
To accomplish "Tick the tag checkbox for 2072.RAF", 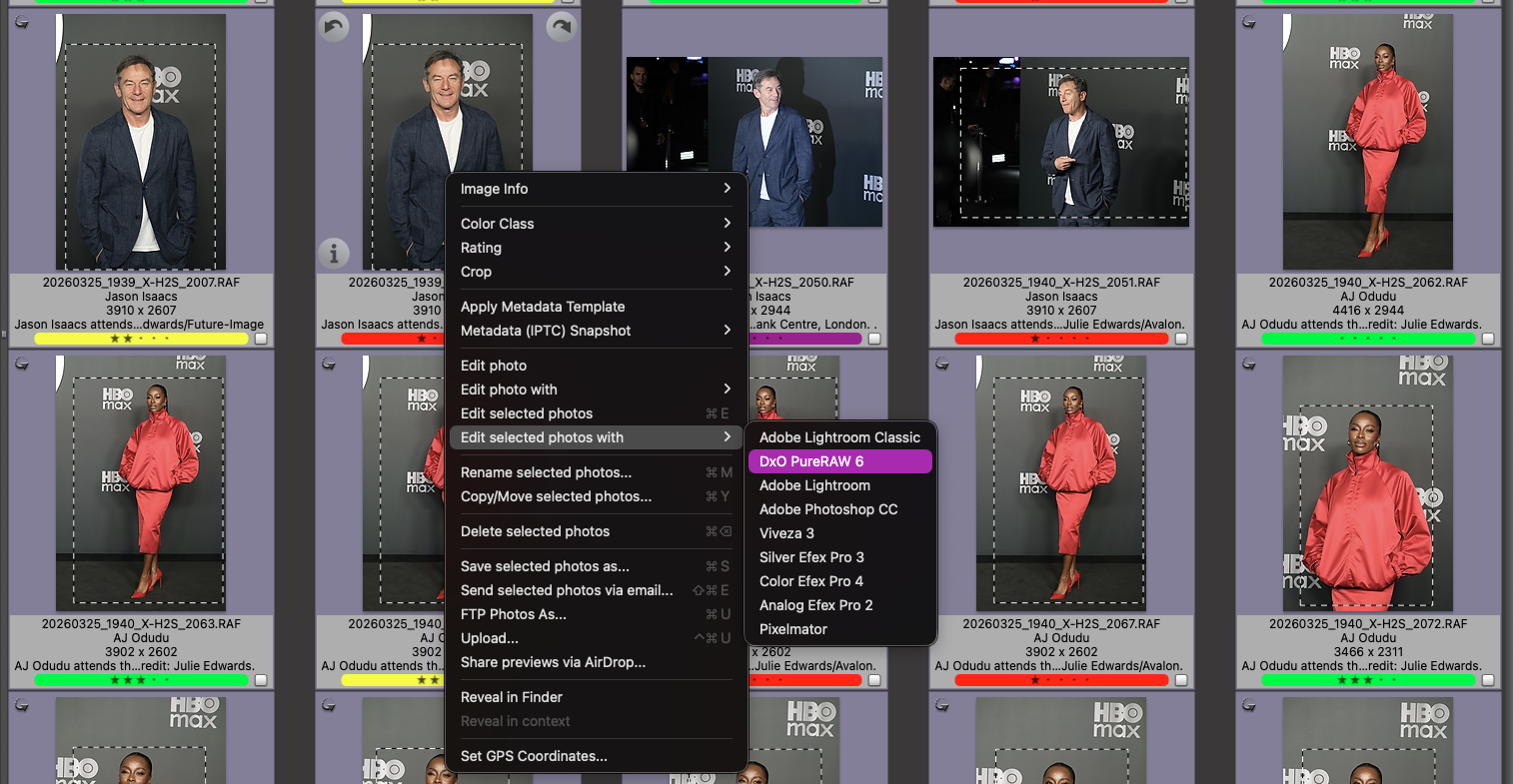I will tap(1488, 681).
